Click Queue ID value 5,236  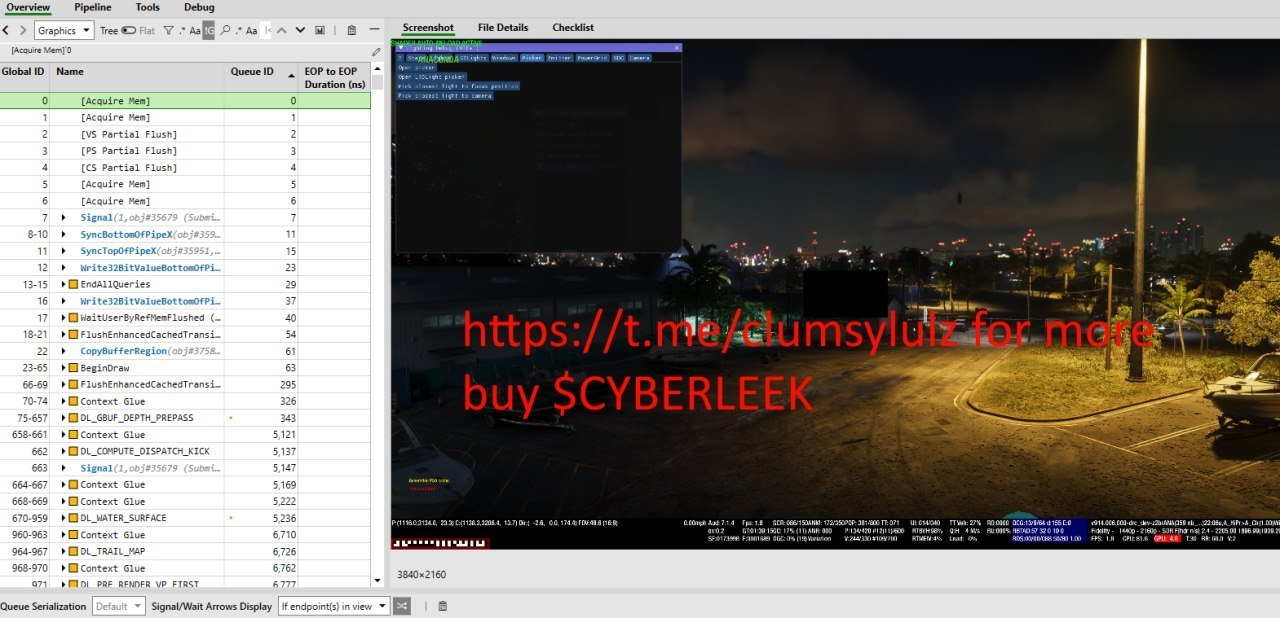coord(284,518)
